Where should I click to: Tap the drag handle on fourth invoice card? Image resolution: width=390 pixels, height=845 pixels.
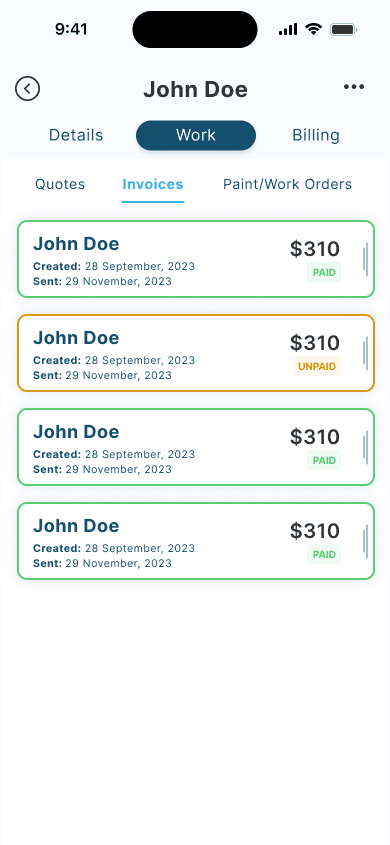(x=366, y=541)
